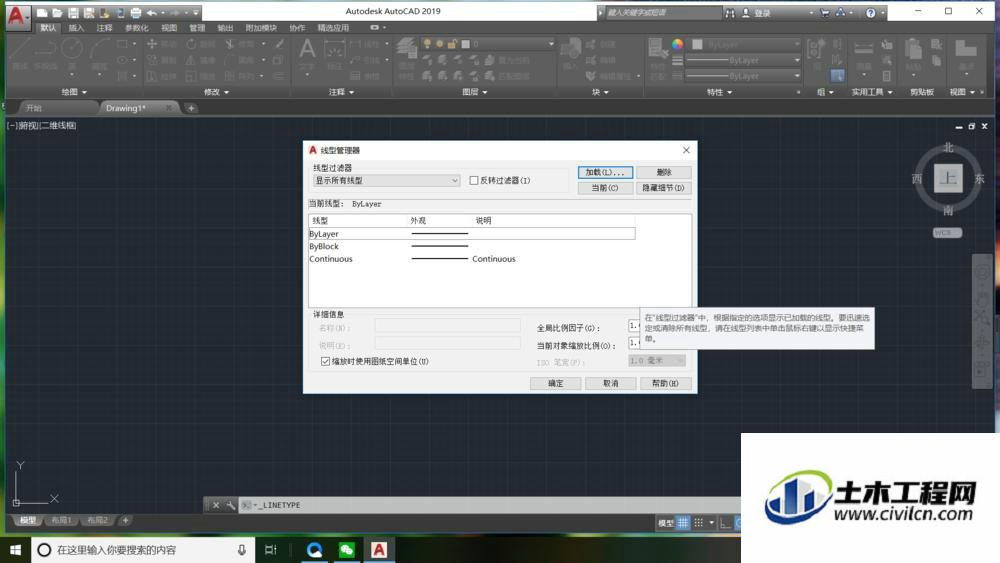Click the command line customize wrench icon

coord(230,505)
